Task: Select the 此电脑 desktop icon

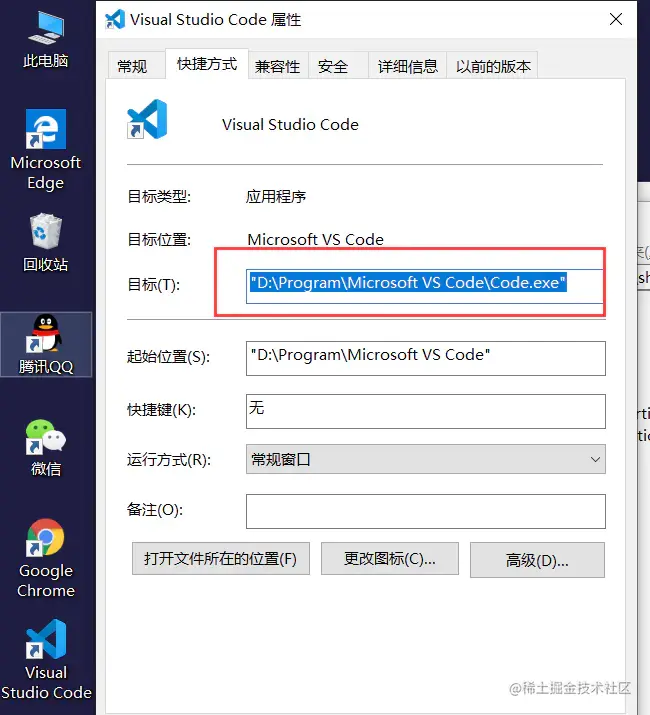Action: [46, 40]
